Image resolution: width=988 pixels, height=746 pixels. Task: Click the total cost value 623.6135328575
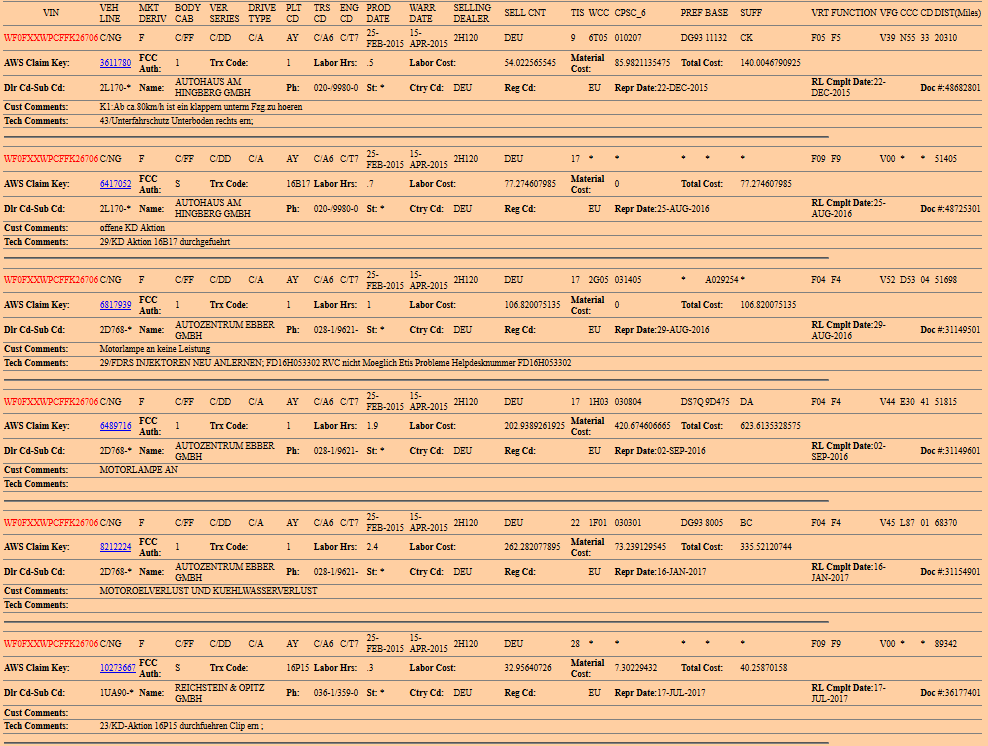pyautogui.click(x=770, y=426)
